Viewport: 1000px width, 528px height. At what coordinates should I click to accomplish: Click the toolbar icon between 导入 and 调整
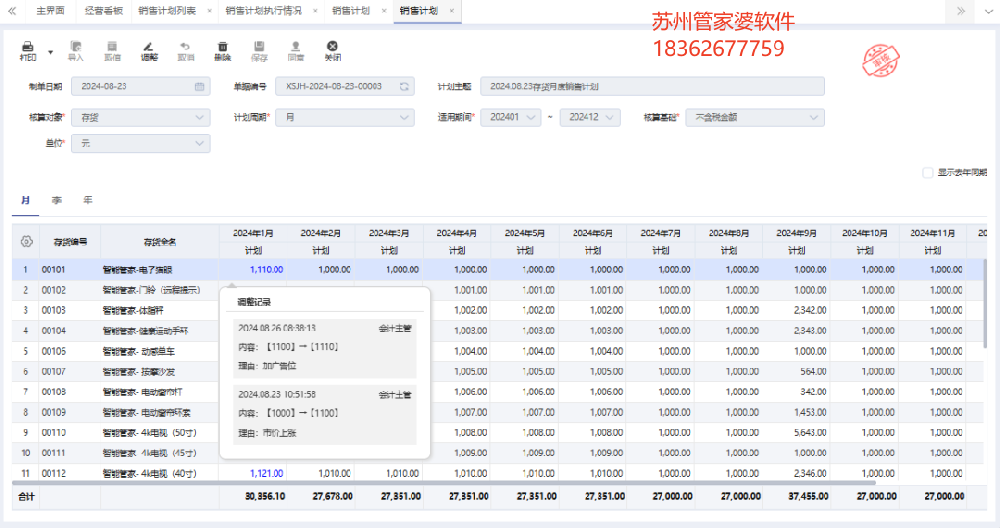(112, 47)
